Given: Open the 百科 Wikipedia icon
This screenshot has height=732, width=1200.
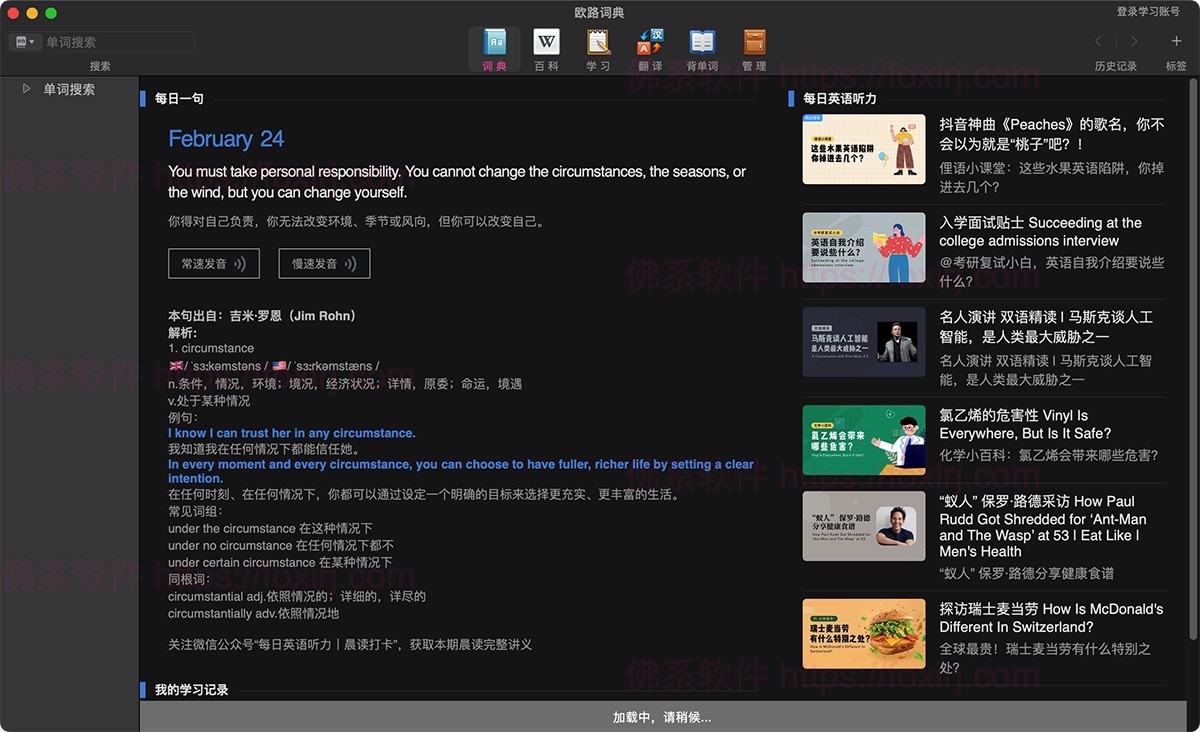Looking at the screenshot, I should (x=546, y=42).
